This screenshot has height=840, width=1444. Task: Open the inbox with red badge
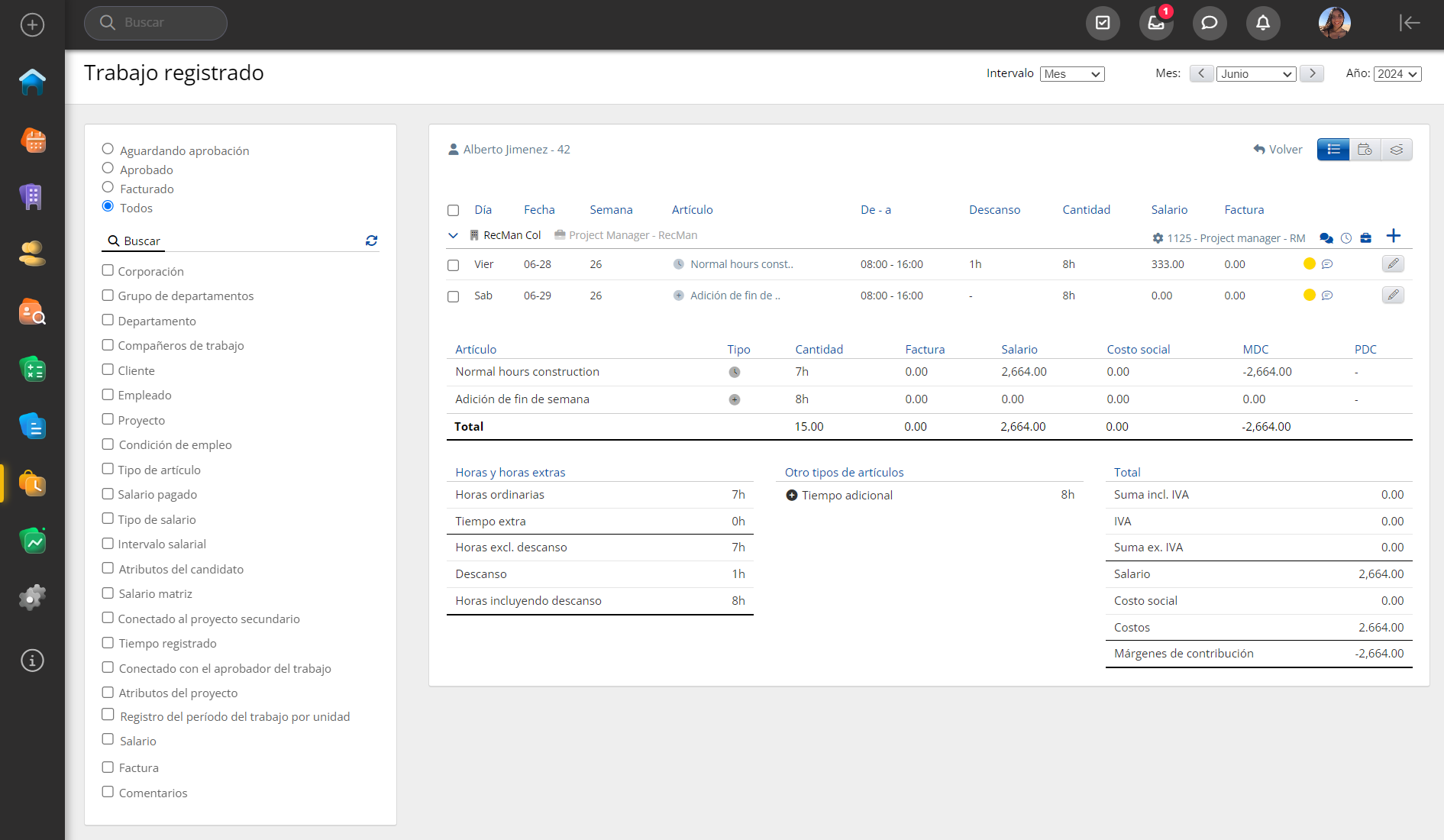(1155, 23)
